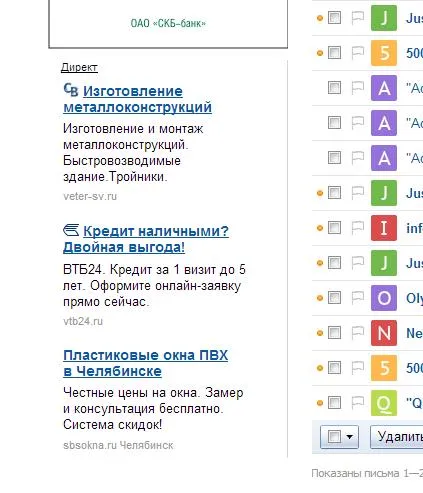Image resolution: width=423 pixels, height=493 pixels.
Task: Click the sbsokna.ru Челябинск address text
Action: coord(118,445)
